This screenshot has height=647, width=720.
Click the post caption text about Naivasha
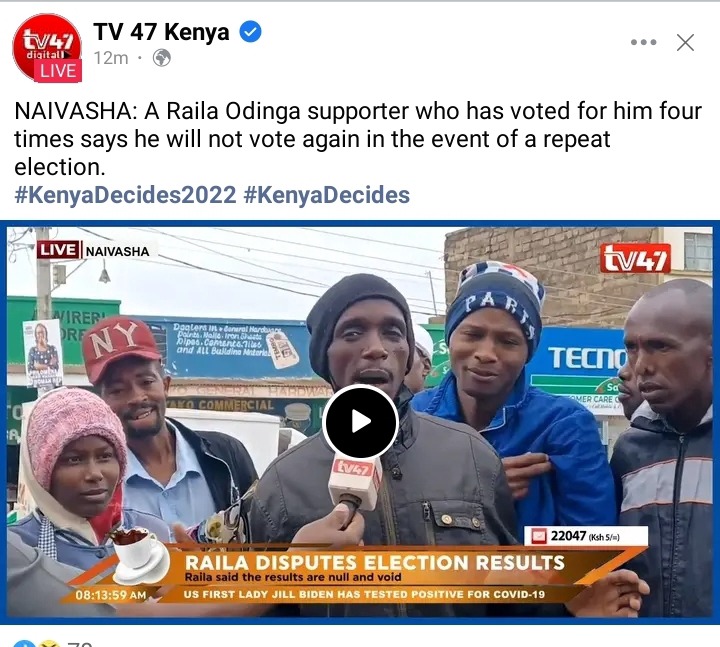[x=358, y=139]
